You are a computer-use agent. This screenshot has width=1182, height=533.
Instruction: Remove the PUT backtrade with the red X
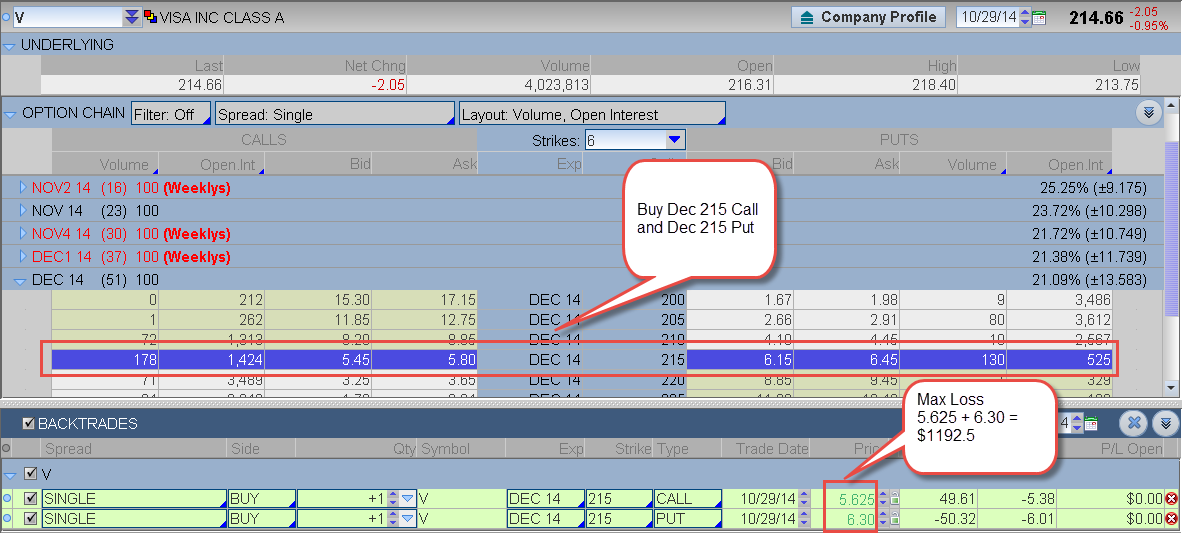[x=1171, y=519]
